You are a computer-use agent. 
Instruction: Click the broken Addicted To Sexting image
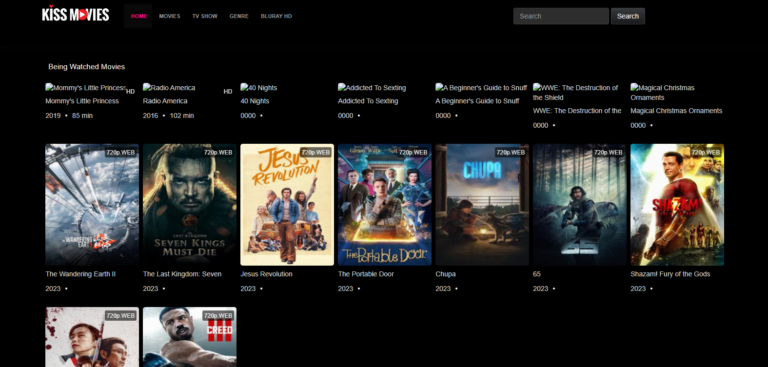click(x=372, y=88)
